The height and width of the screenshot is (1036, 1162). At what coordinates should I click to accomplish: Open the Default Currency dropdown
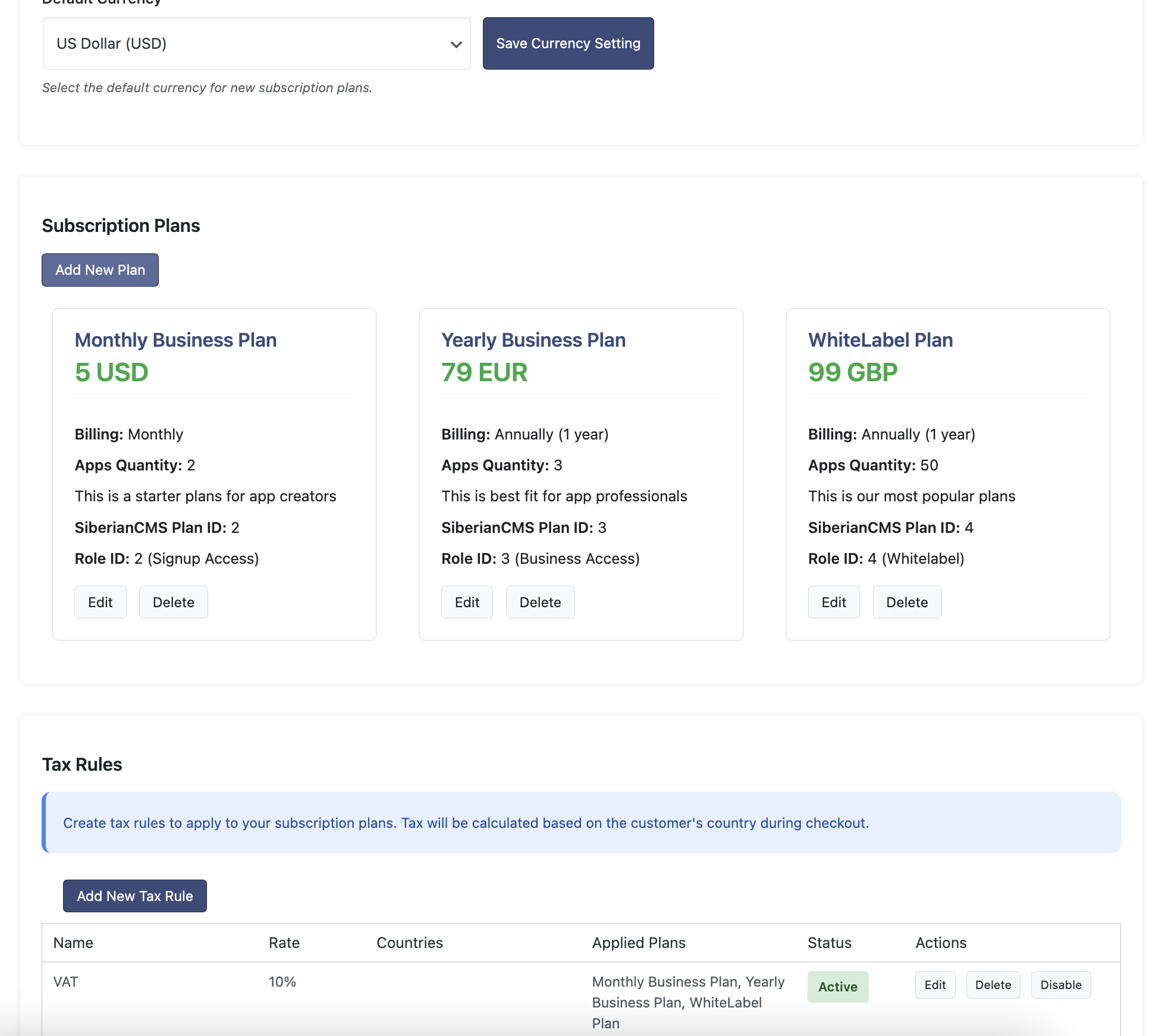tap(256, 43)
